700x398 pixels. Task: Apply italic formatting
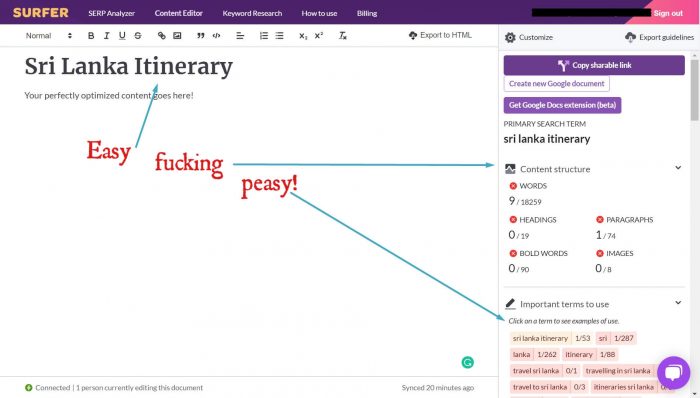click(x=106, y=36)
